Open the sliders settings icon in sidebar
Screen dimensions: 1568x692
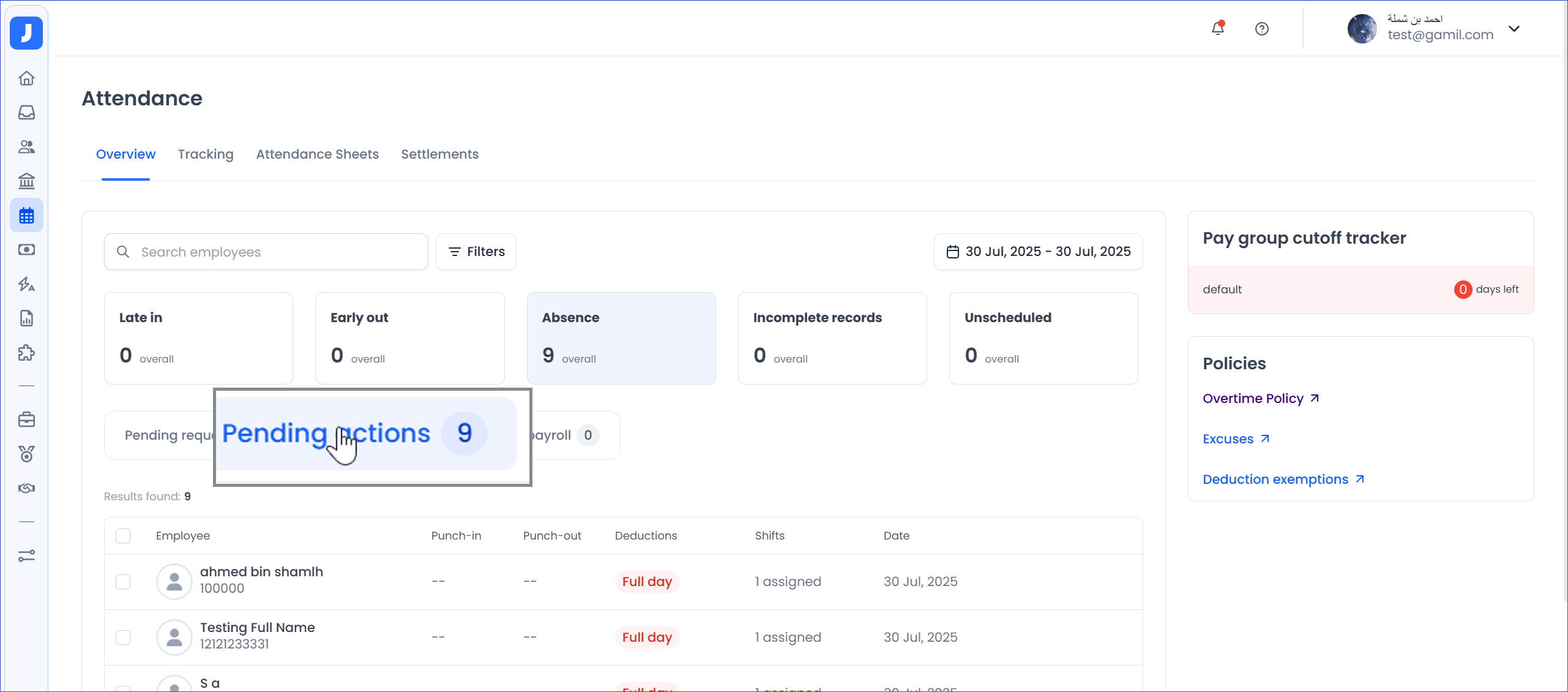(x=26, y=556)
